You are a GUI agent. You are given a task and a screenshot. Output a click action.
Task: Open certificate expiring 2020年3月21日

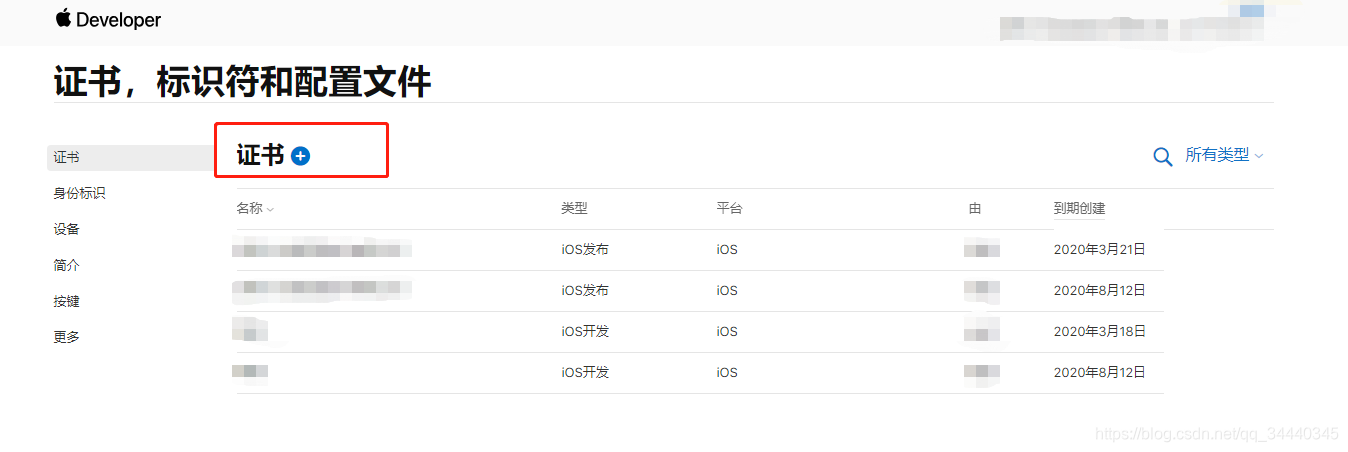click(700, 250)
